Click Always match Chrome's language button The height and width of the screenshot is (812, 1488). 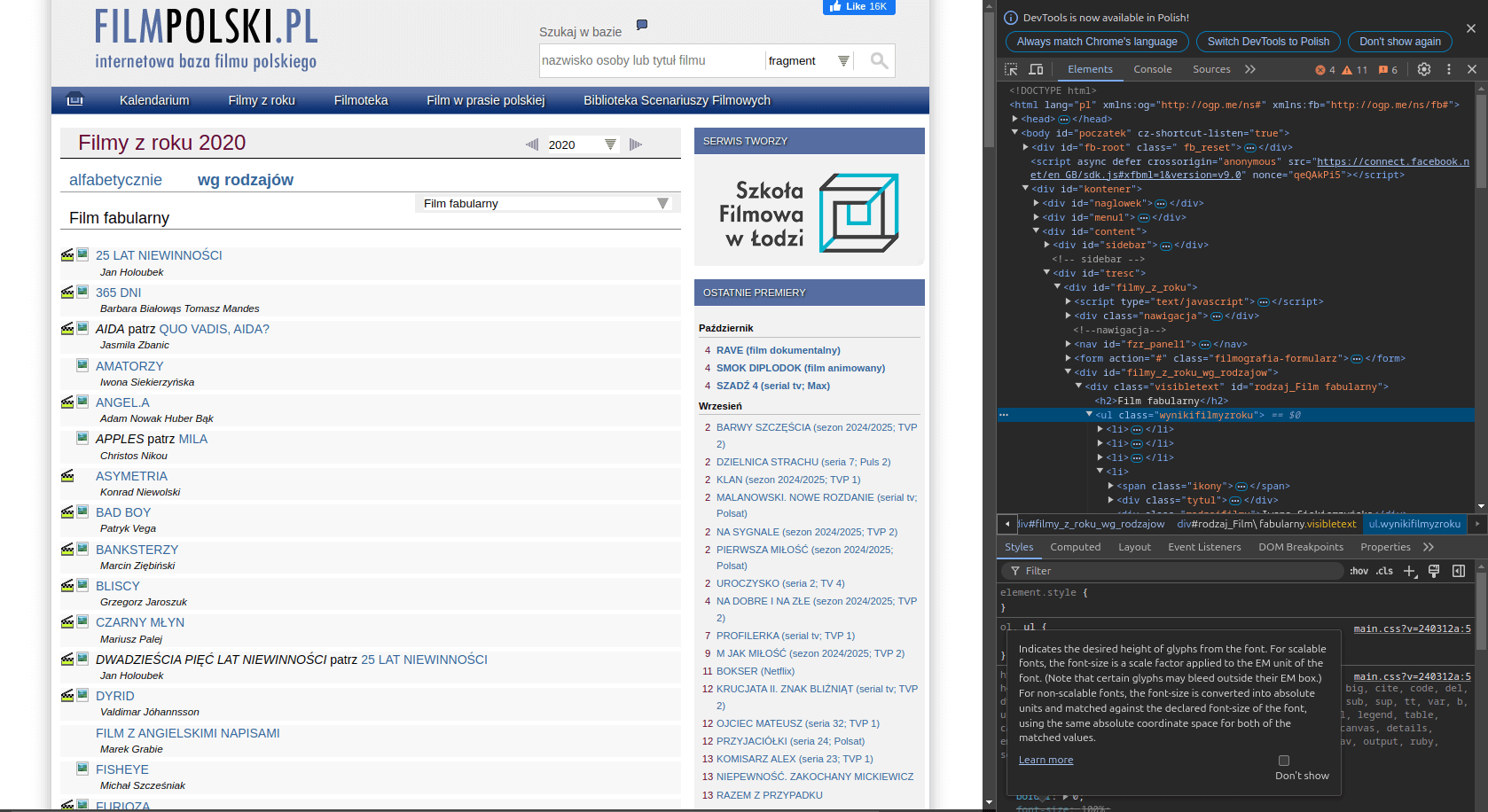click(1097, 42)
